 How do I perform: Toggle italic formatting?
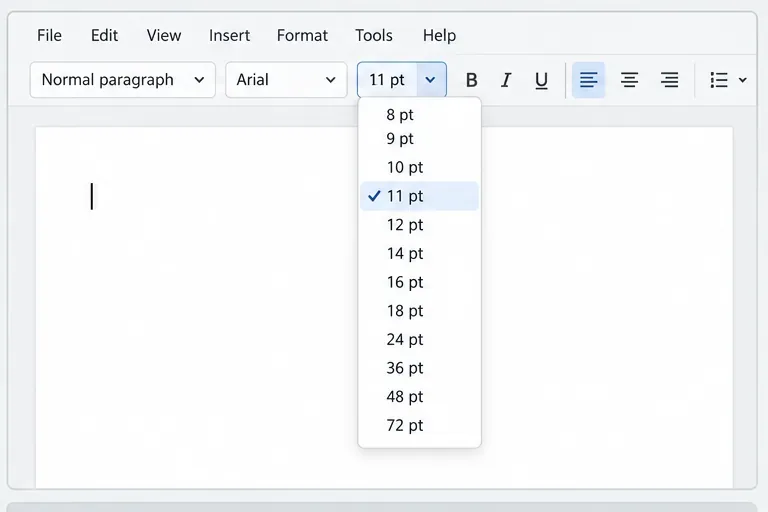click(x=506, y=80)
